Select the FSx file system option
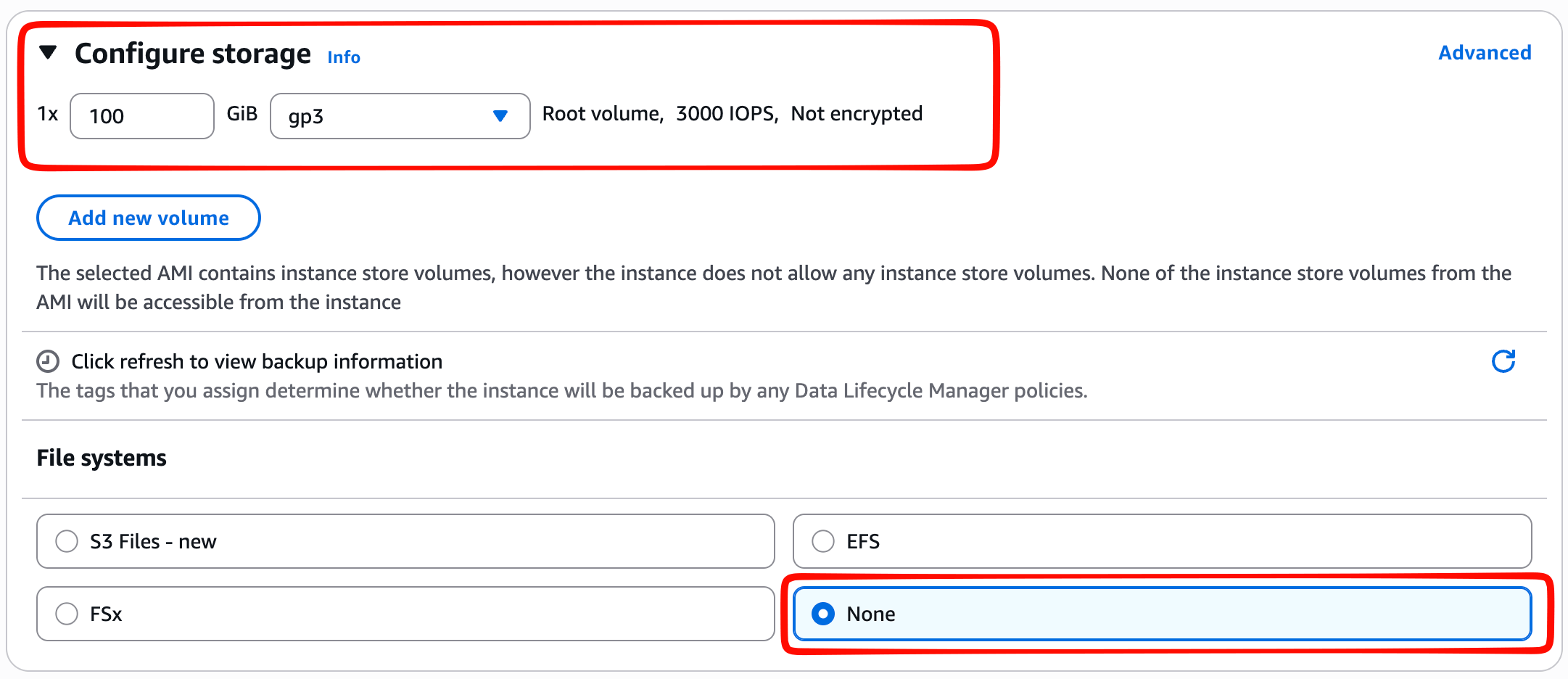This screenshot has height=679, width=1568. click(x=405, y=614)
